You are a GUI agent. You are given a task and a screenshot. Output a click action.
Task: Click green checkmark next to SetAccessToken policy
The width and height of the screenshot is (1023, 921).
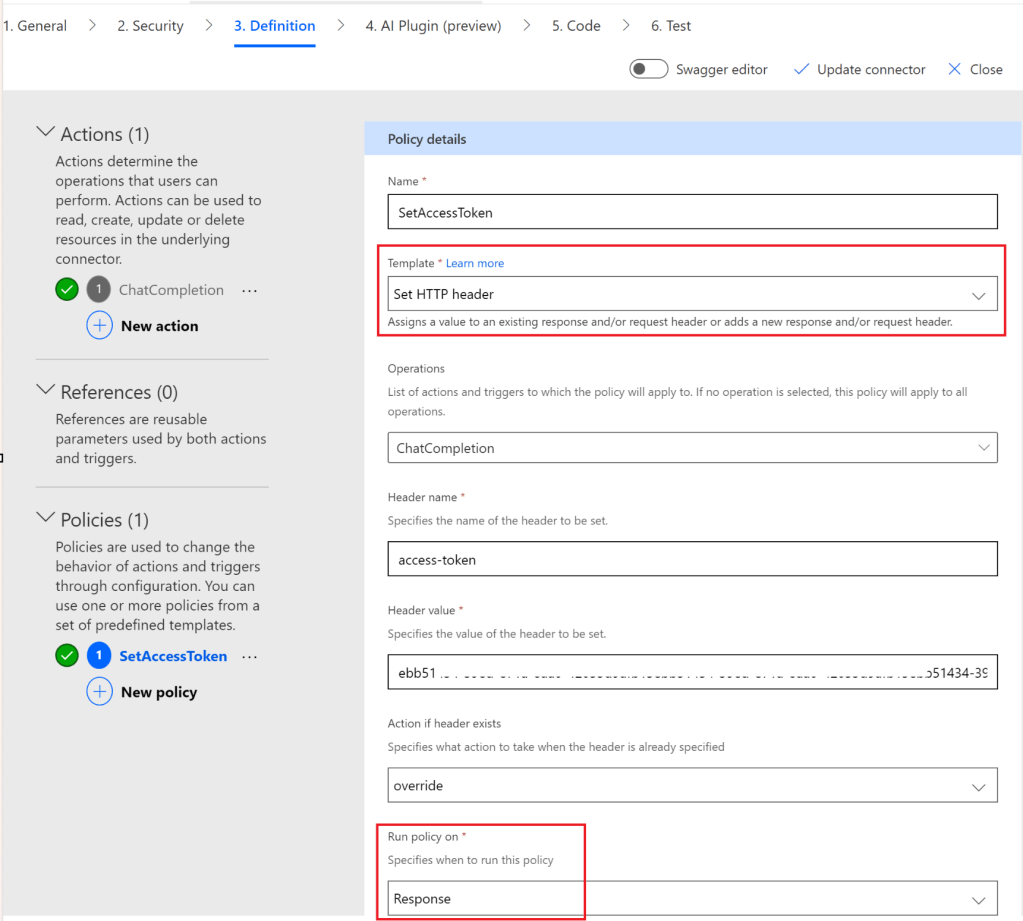[x=67, y=656]
